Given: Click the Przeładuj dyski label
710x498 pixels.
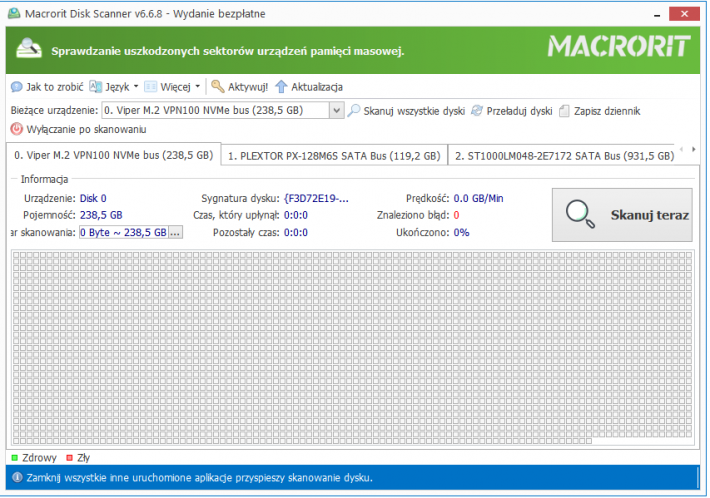Looking at the screenshot, I should [519, 111].
